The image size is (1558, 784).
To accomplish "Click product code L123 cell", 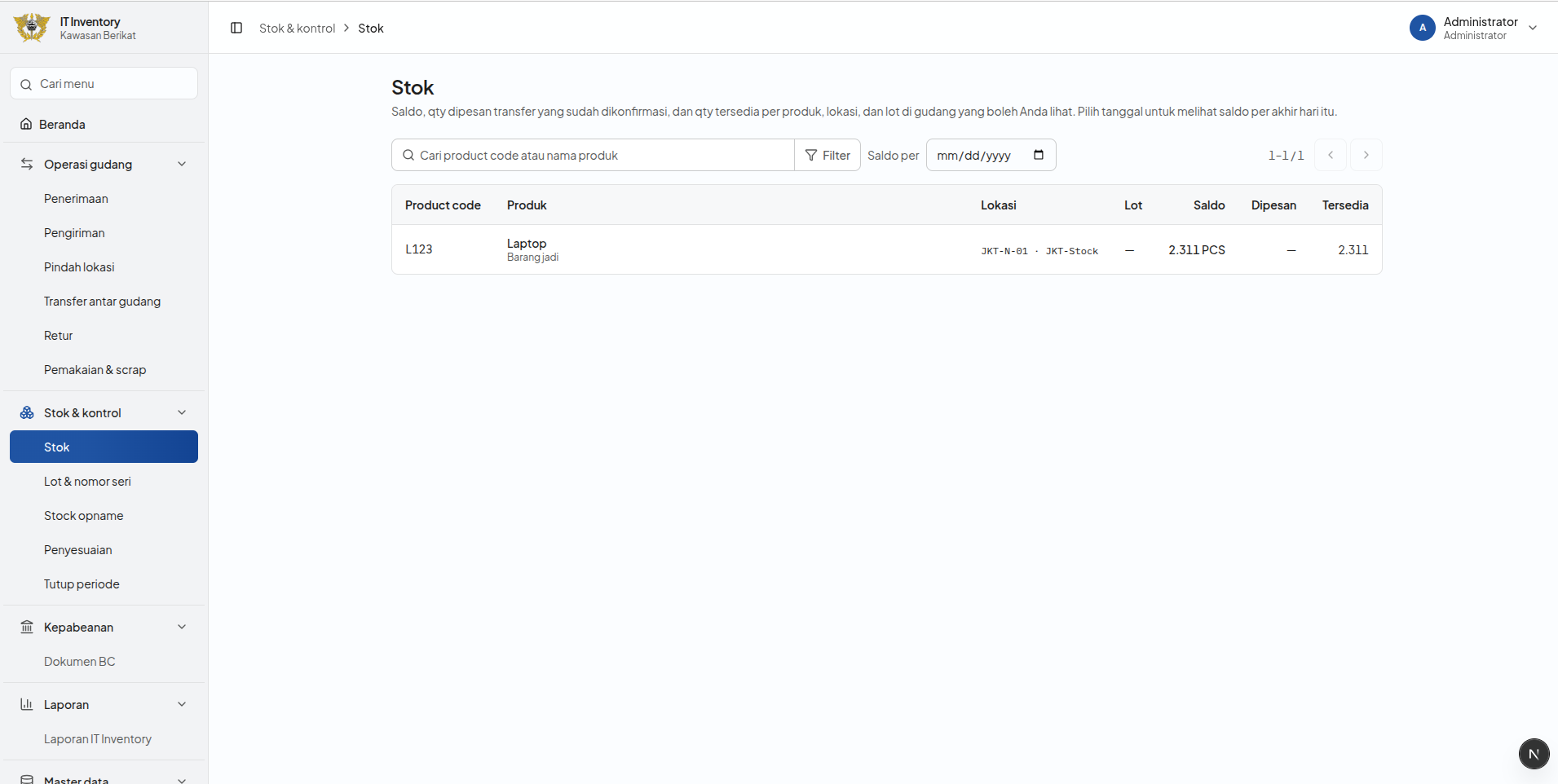I will [x=419, y=249].
